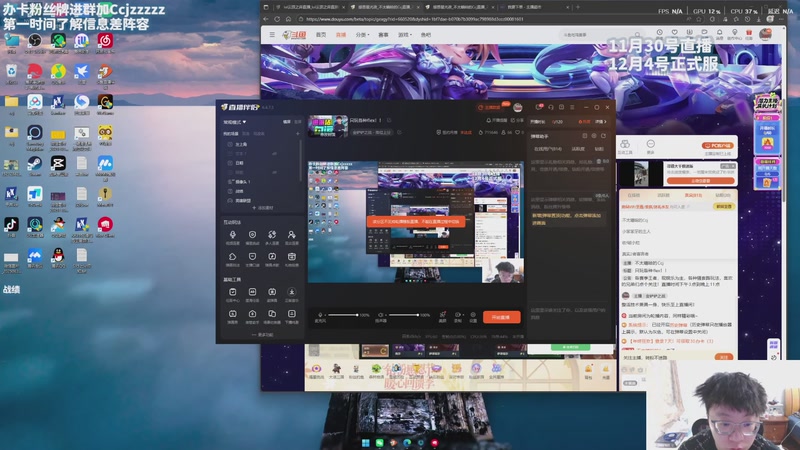800x450 pixels.
Task: Open Recycle Bin desktop icon
Action: 11,73
